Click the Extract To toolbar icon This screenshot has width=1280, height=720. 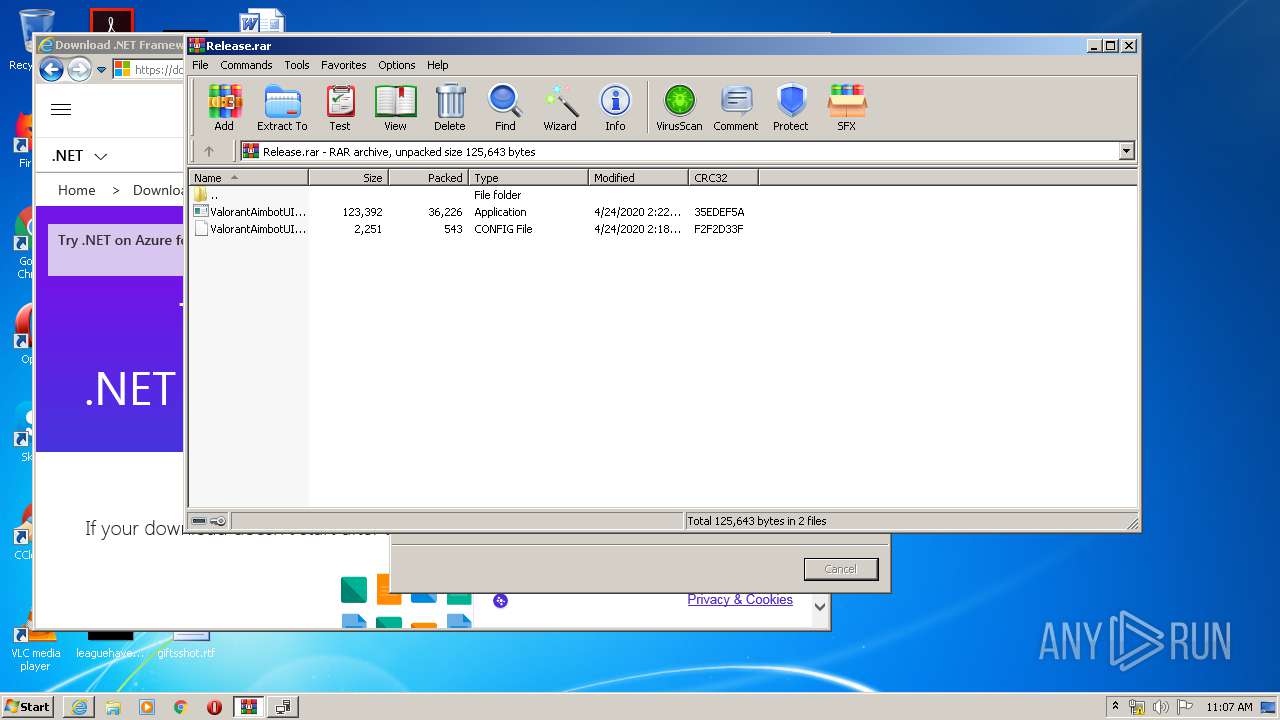pyautogui.click(x=282, y=108)
